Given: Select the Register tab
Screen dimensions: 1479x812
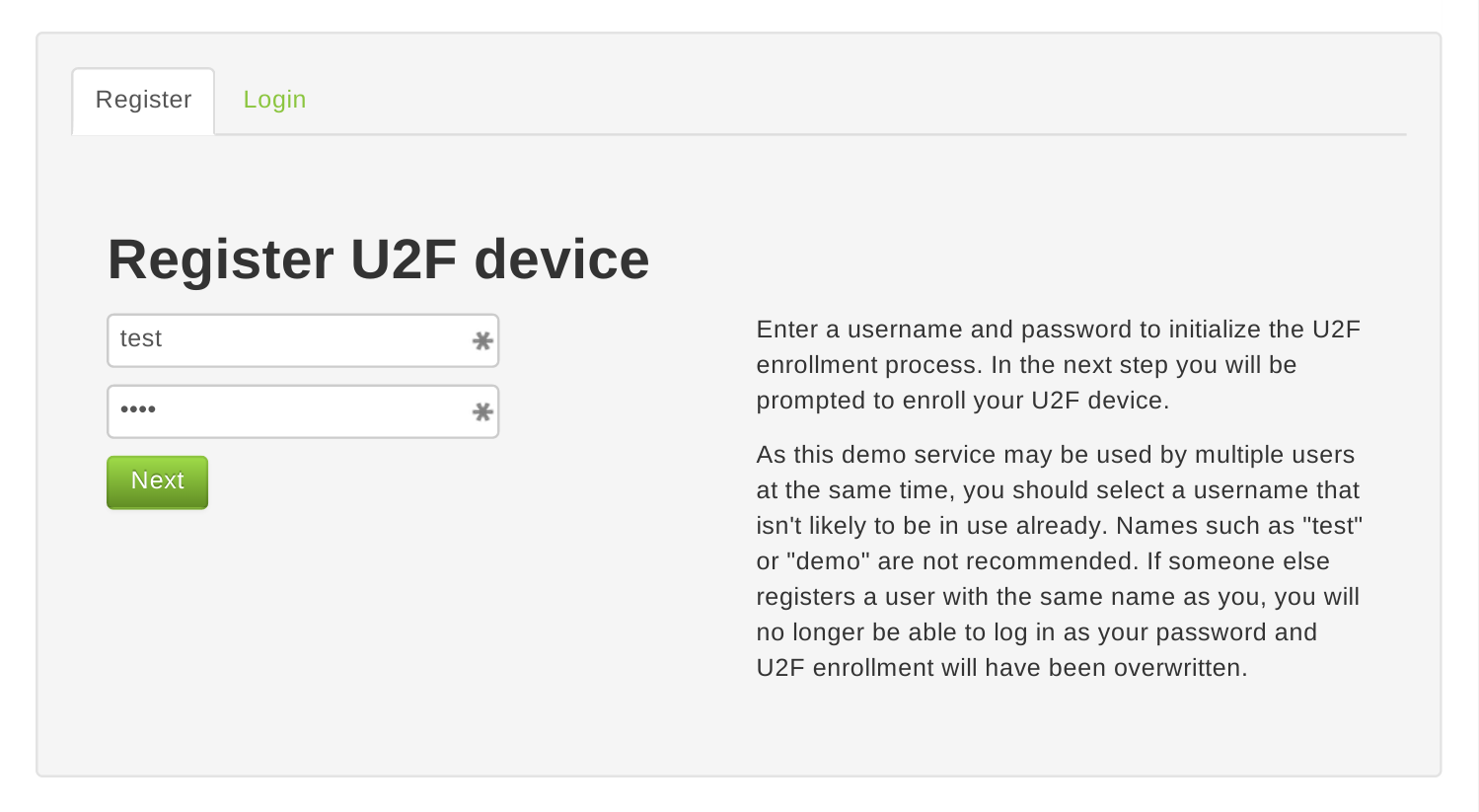Looking at the screenshot, I should 143,101.
